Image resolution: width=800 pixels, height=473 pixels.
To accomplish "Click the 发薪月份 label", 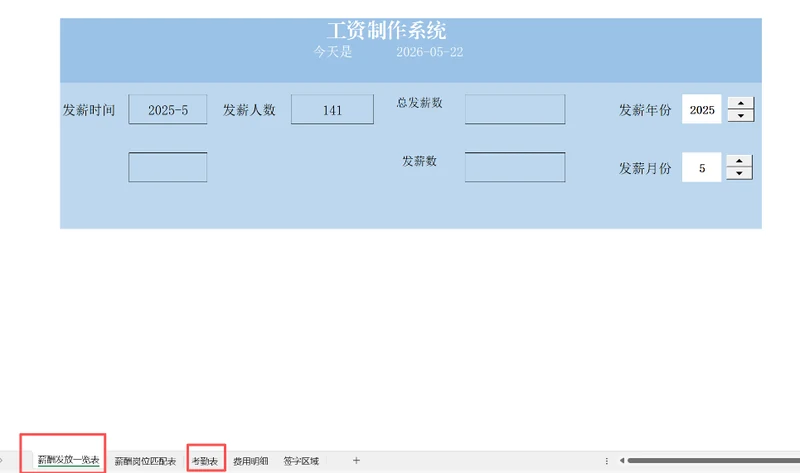I will [645, 168].
